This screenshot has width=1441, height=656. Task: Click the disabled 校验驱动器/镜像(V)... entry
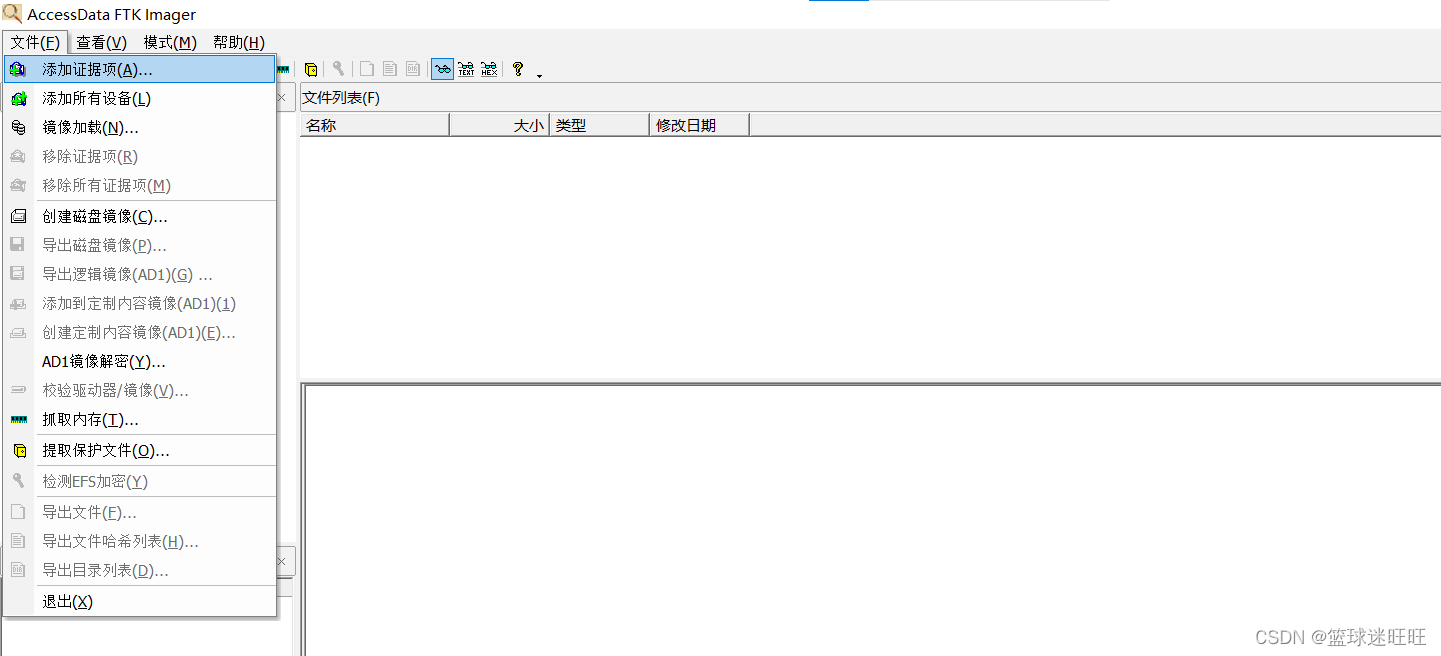point(139,390)
